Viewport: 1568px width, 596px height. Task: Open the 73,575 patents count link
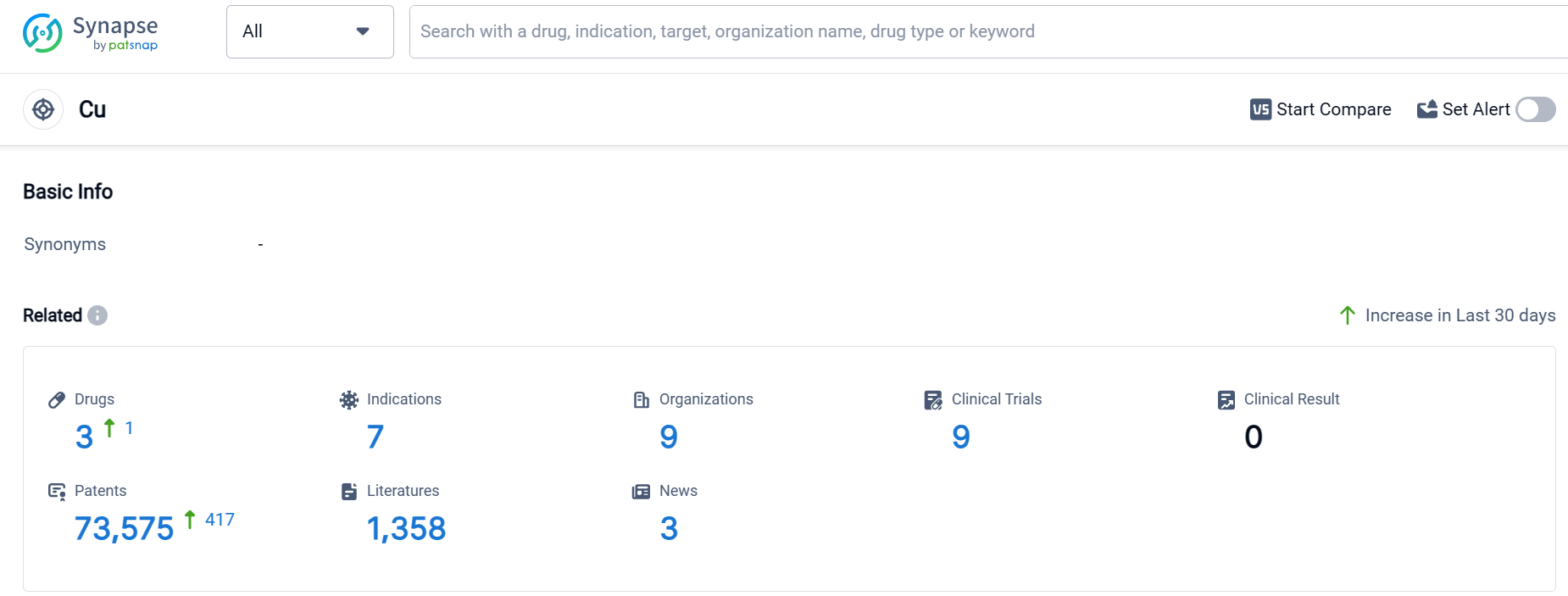click(x=124, y=529)
